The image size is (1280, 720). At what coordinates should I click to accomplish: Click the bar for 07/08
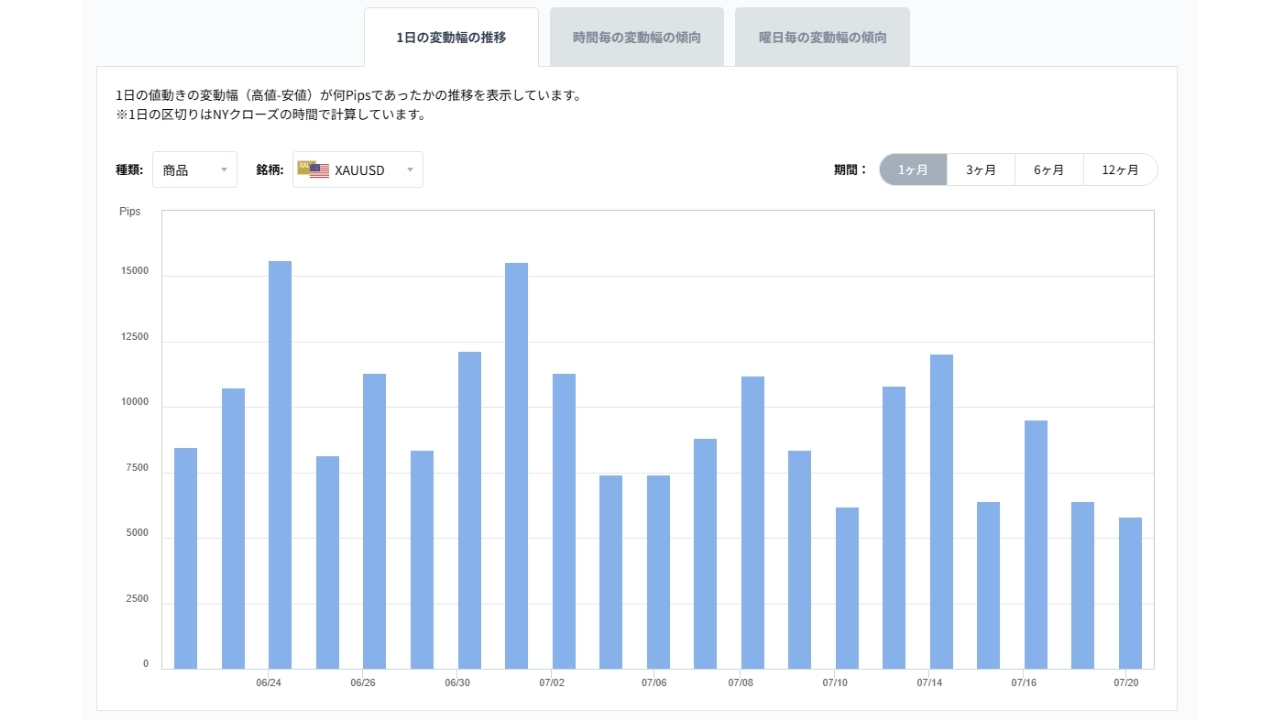753,523
